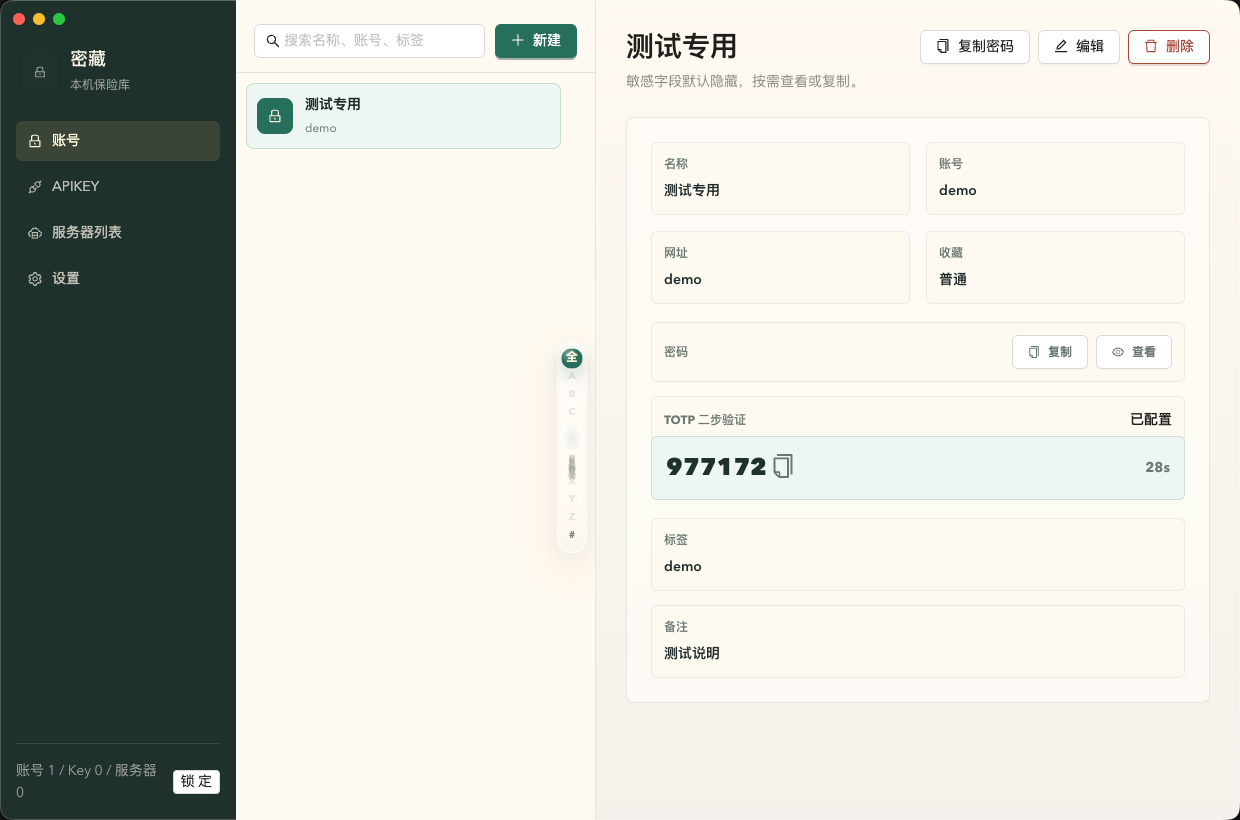Click the 标签 value demo

point(683,566)
